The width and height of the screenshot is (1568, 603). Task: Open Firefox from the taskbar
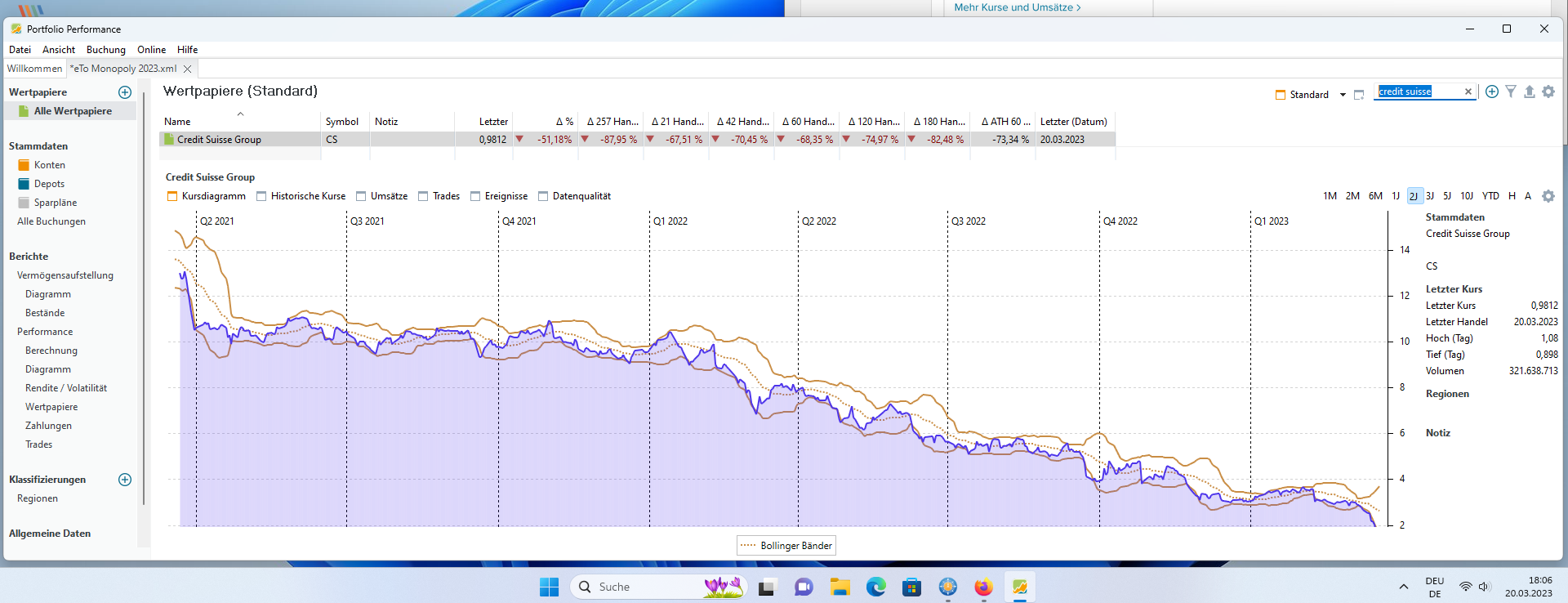pos(983,587)
